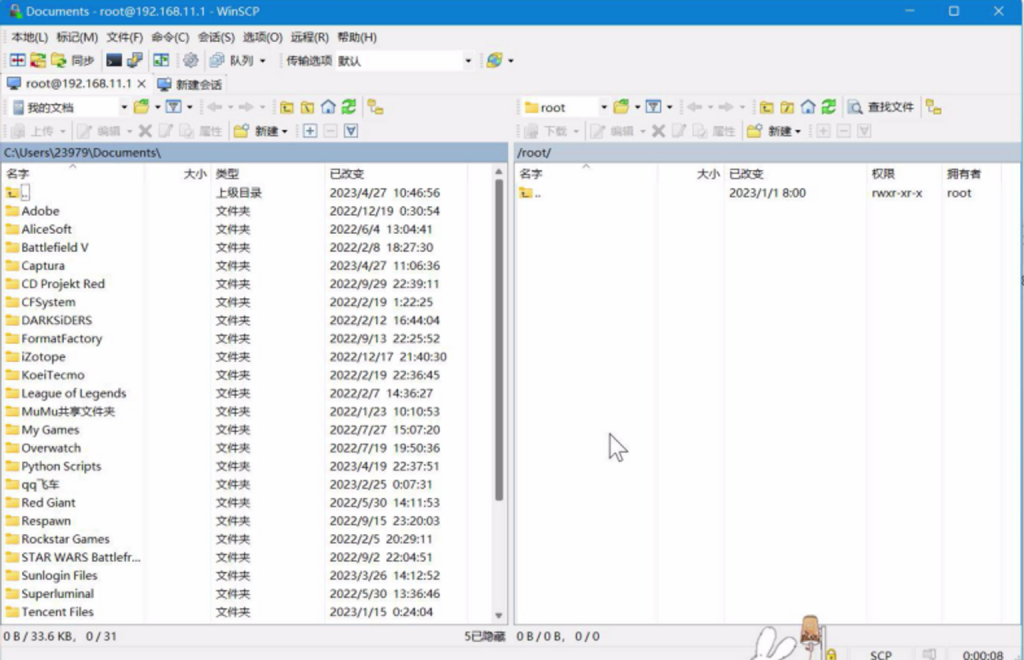Click the panel layout icon beside PuTTY

(161, 61)
